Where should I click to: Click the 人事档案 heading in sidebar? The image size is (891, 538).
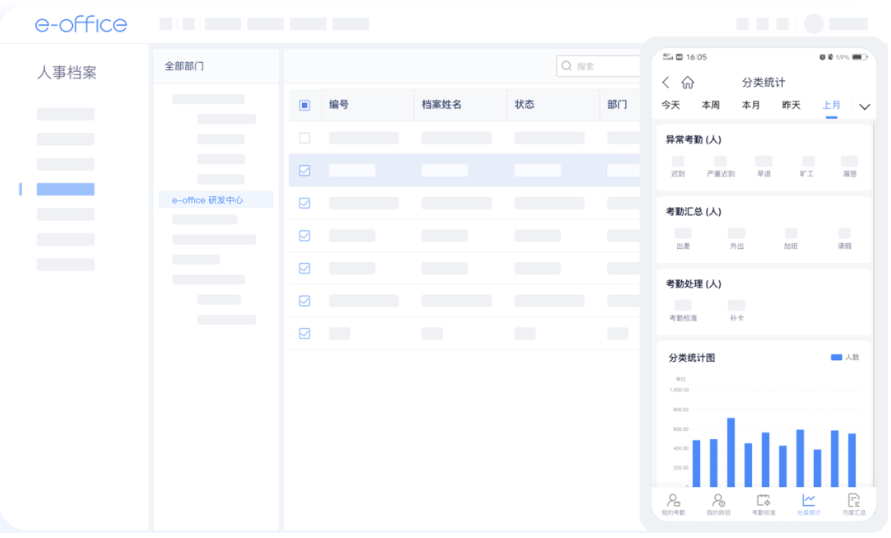tap(66, 73)
